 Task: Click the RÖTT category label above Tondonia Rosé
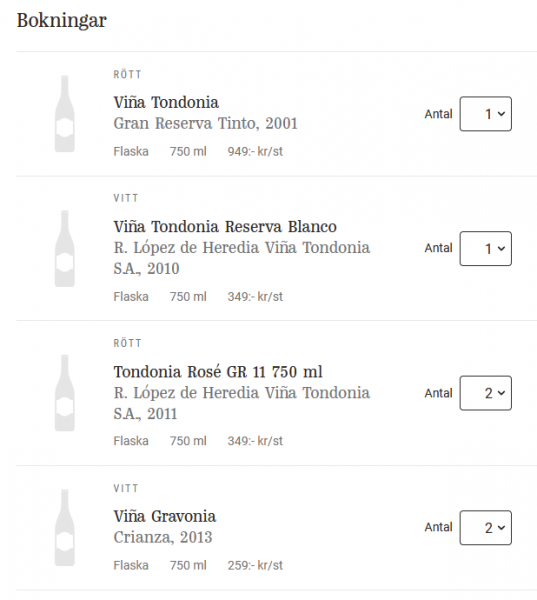pos(127,343)
